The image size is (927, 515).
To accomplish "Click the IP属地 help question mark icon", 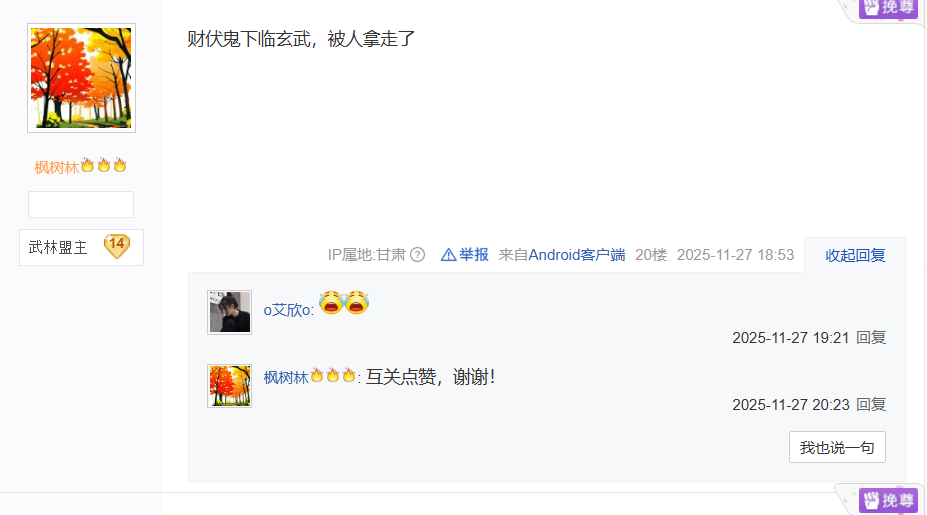I will click(x=417, y=255).
